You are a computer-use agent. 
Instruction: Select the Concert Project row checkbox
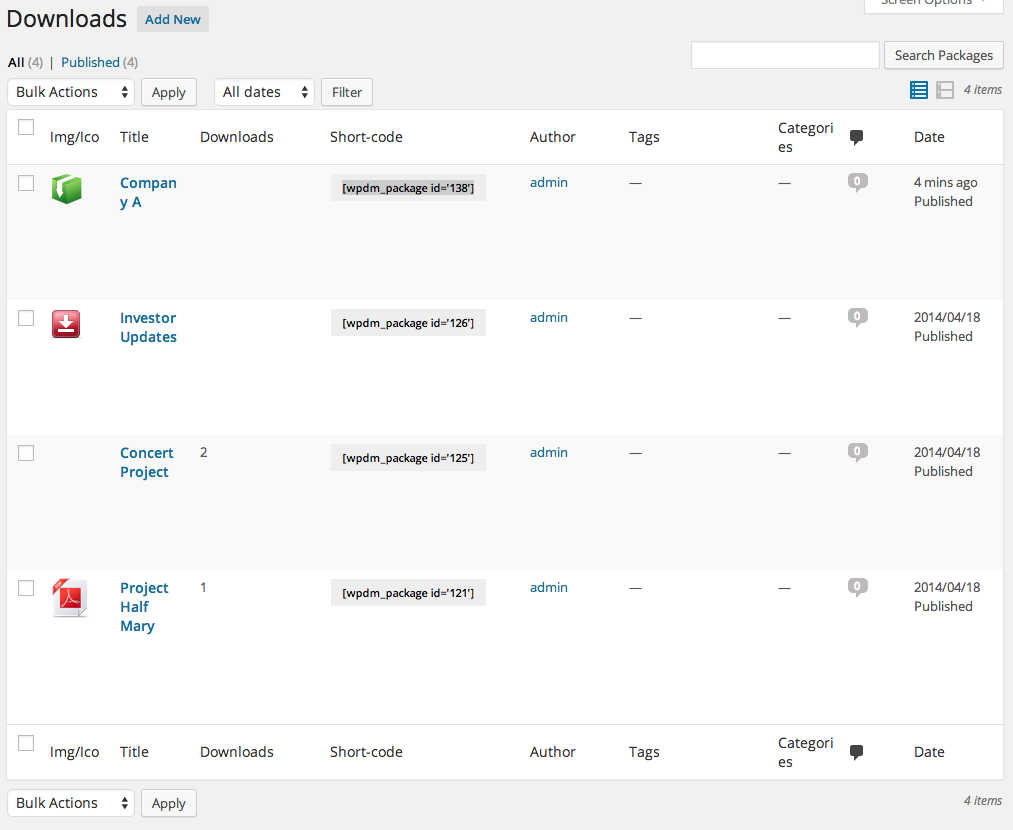pyautogui.click(x=26, y=453)
